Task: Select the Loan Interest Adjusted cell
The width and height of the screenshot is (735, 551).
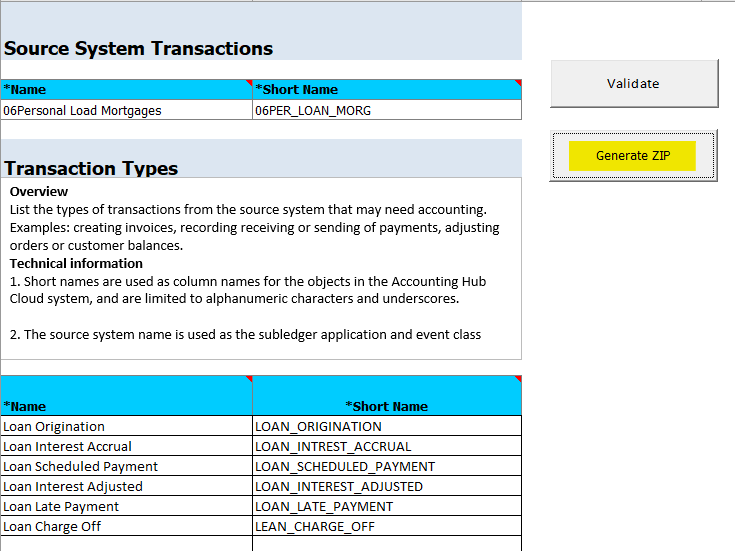Action: click(126, 487)
